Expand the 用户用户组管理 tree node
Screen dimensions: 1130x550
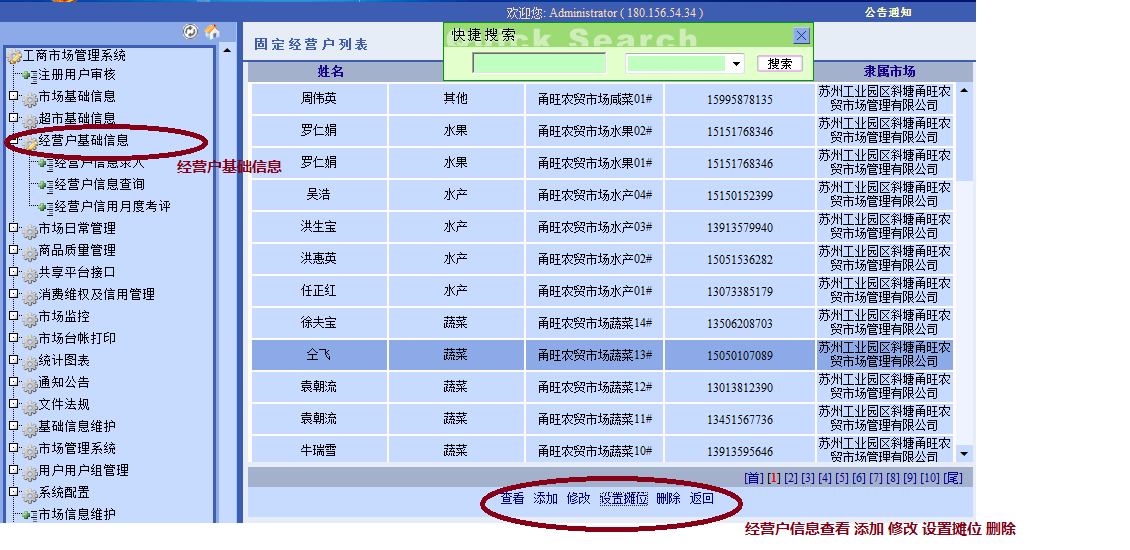(13, 470)
